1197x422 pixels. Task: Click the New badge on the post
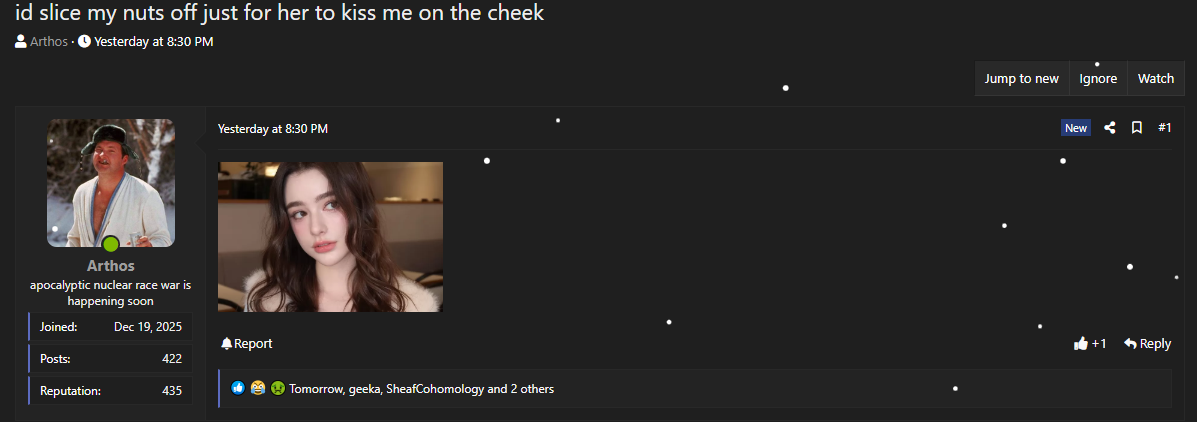pyautogui.click(x=1076, y=128)
